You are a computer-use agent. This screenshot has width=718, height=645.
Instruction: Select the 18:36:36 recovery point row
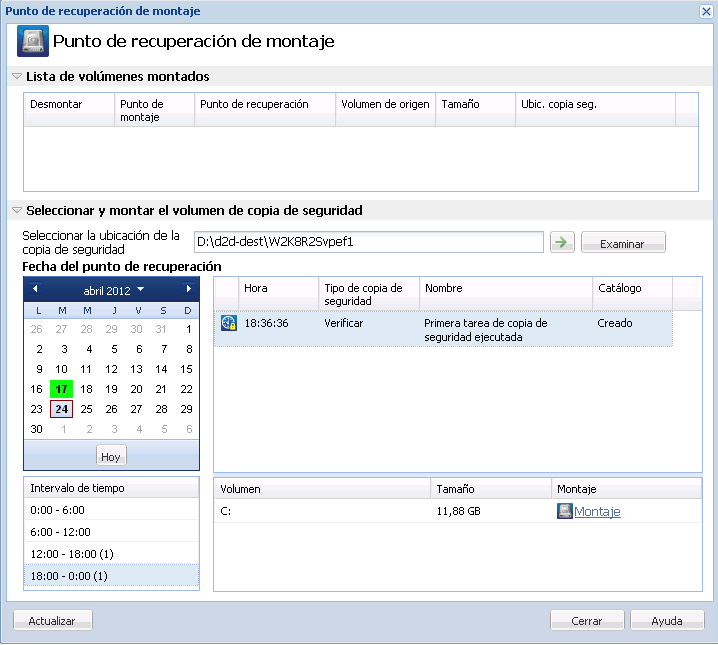442,329
